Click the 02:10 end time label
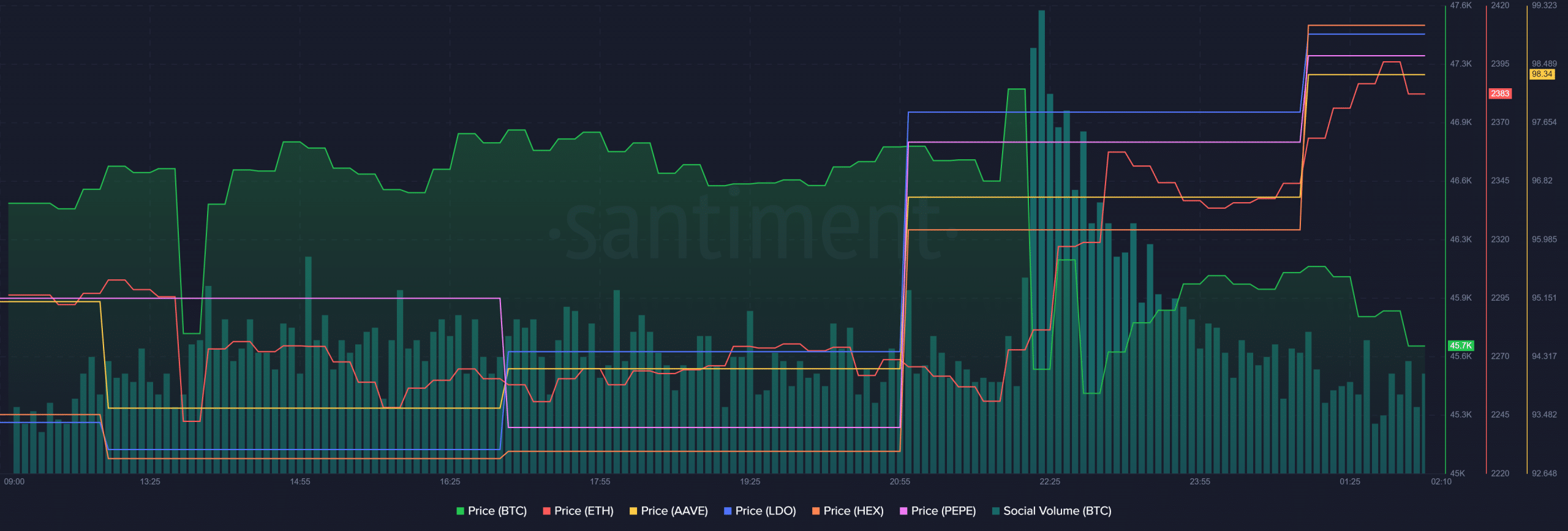The height and width of the screenshot is (531, 1568). (1441, 481)
